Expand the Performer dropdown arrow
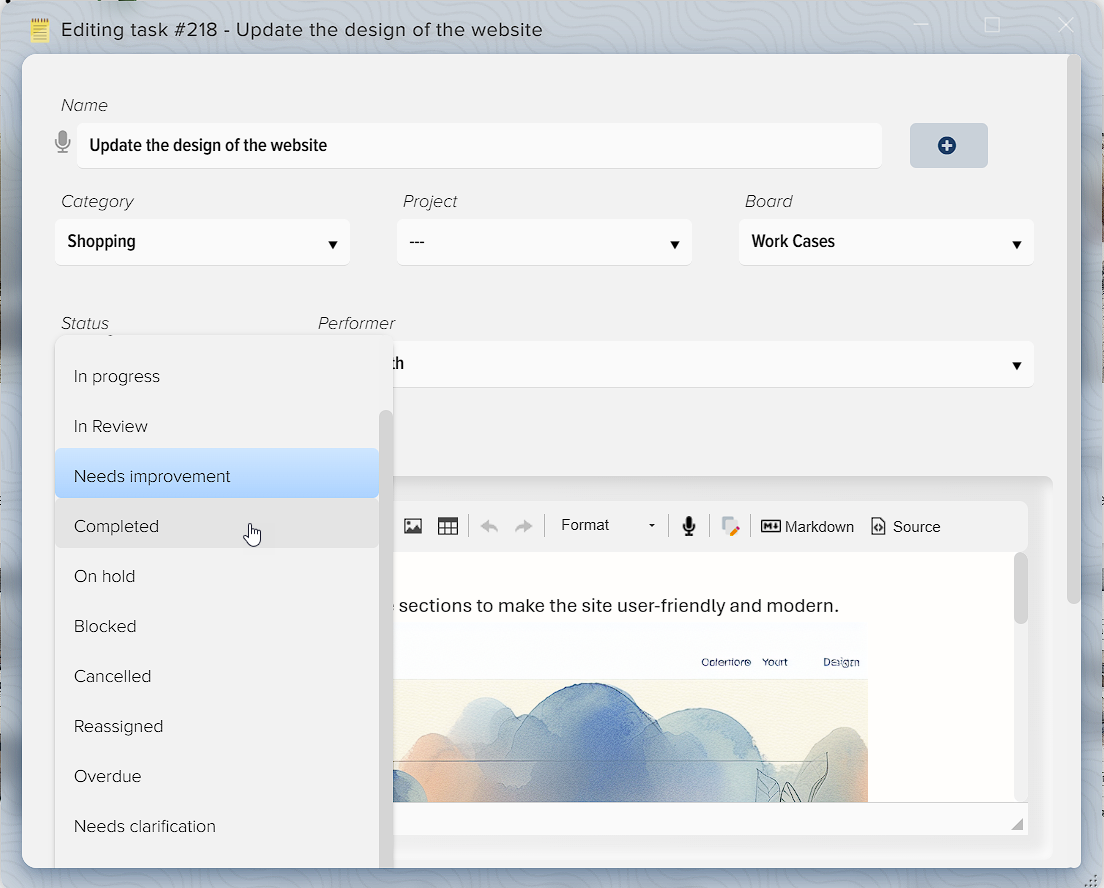Viewport: 1104px width, 888px height. click(1016, 365)
